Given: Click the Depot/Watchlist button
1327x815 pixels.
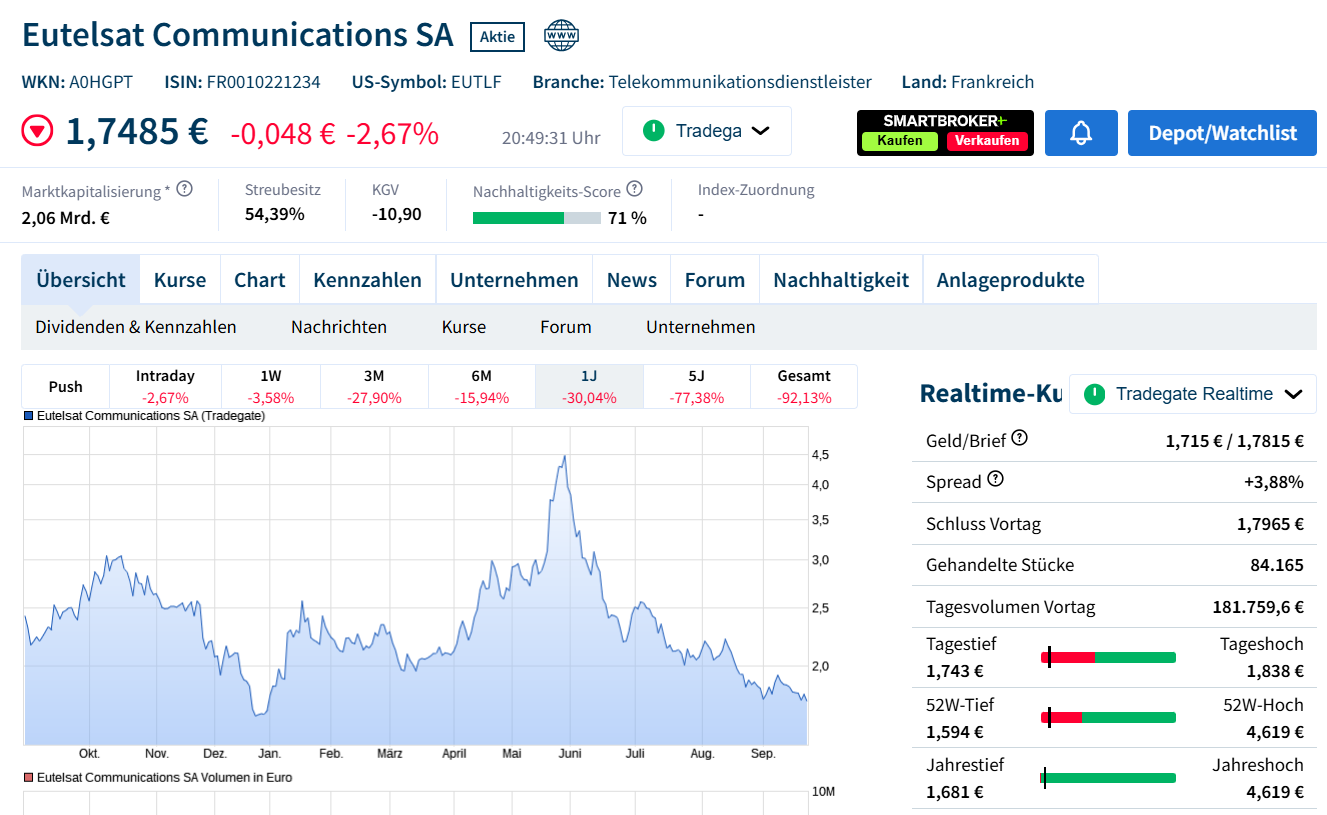Looking at the screenshot, I should tap(1222, 133).
